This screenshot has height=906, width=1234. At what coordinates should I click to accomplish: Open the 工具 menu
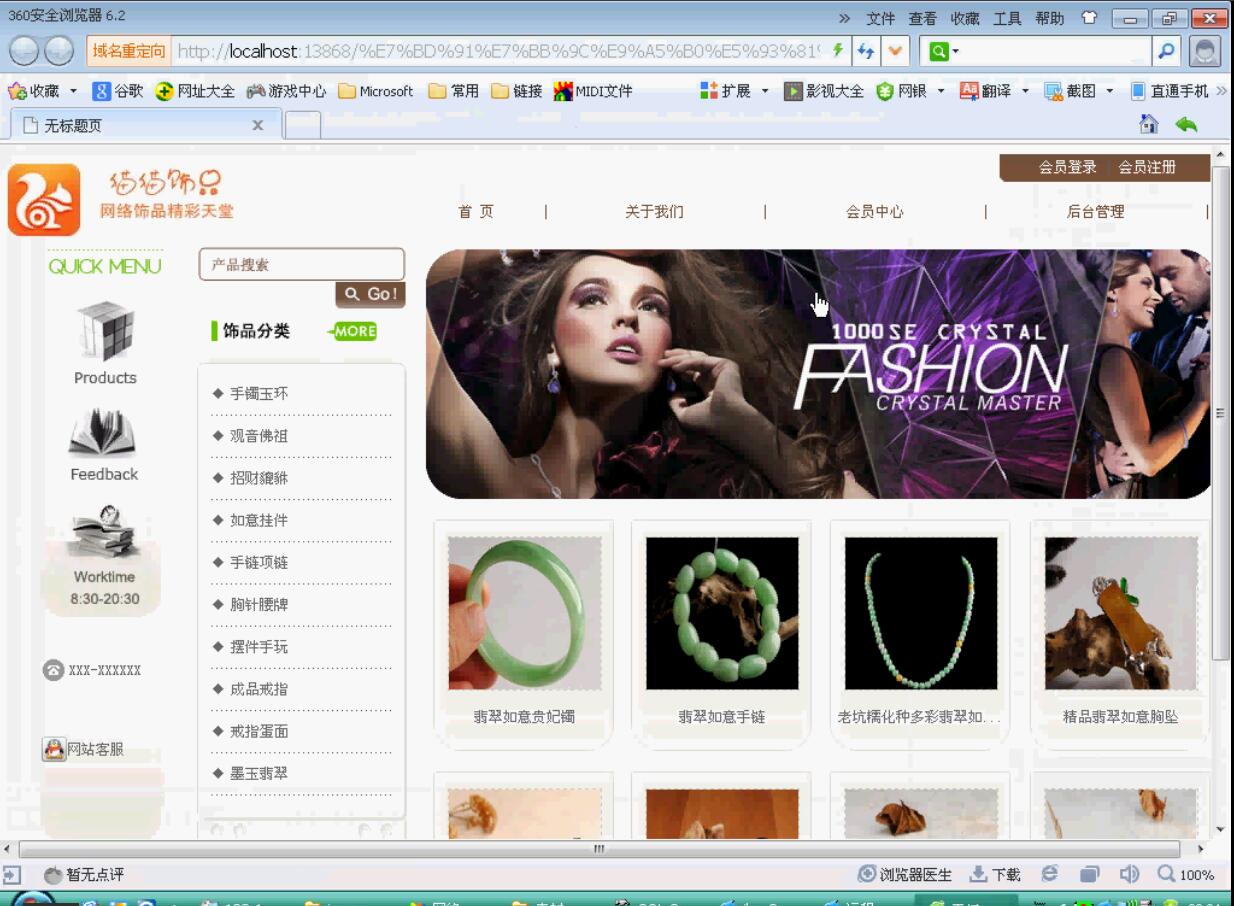[1007, 18]
